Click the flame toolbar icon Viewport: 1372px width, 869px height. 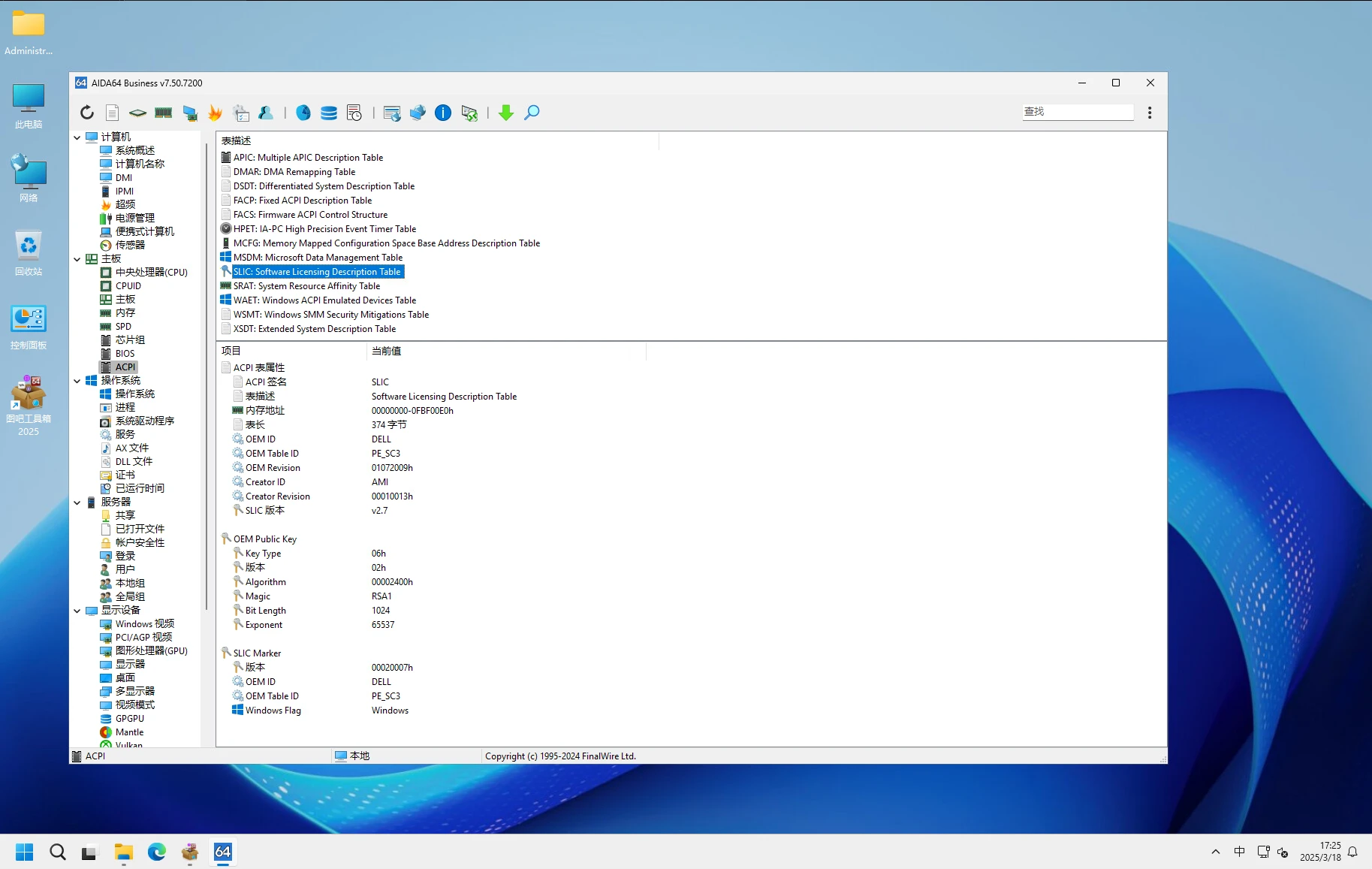pos(216,113)
